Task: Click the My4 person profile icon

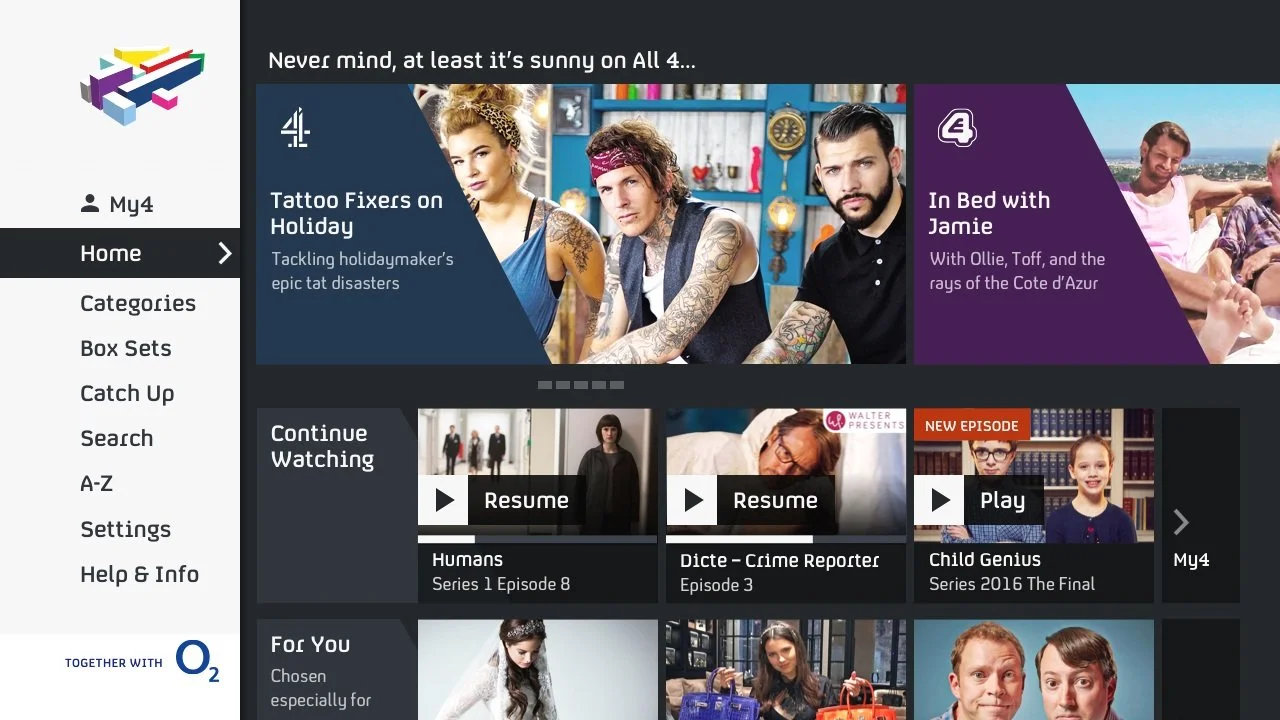Action: (90, 204)
